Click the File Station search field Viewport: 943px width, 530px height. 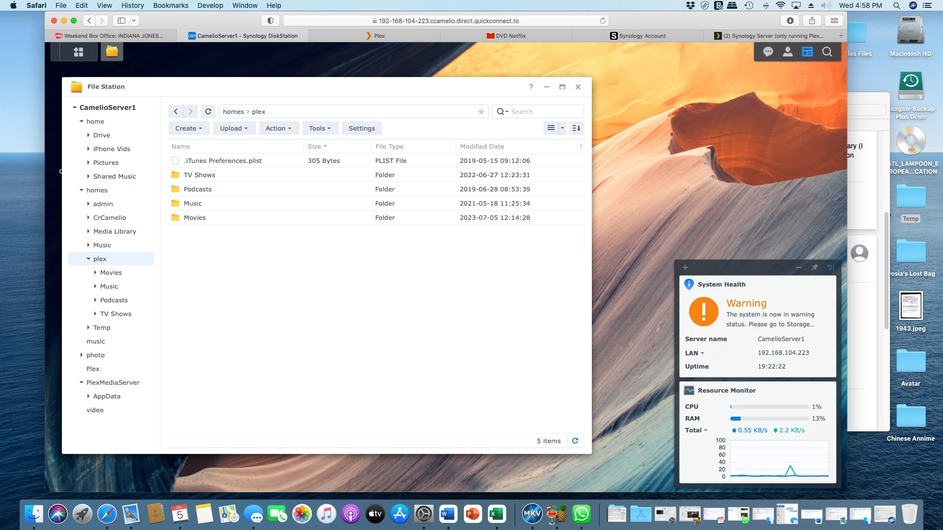(538, 111)
